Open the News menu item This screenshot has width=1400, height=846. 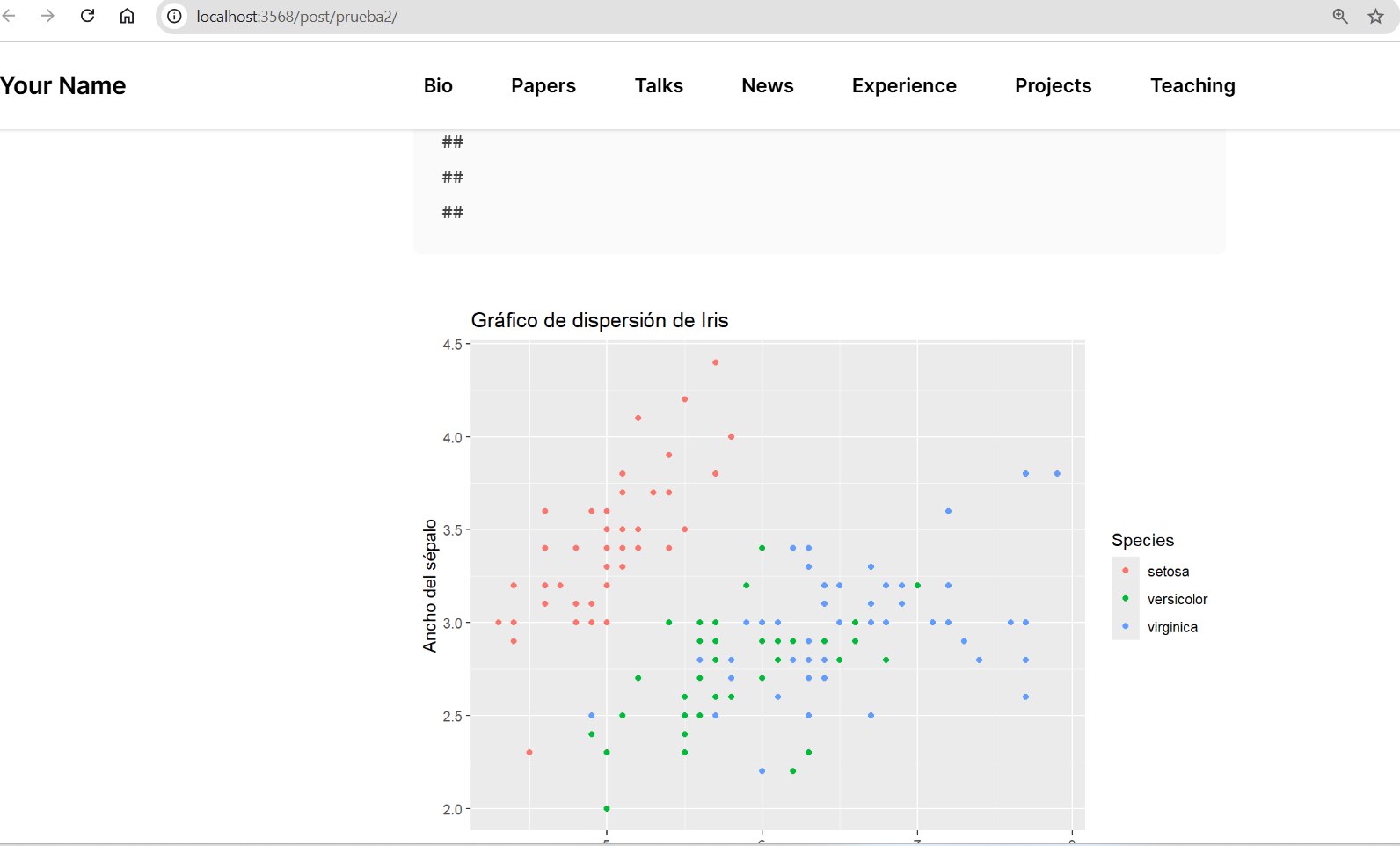point(768,85)
